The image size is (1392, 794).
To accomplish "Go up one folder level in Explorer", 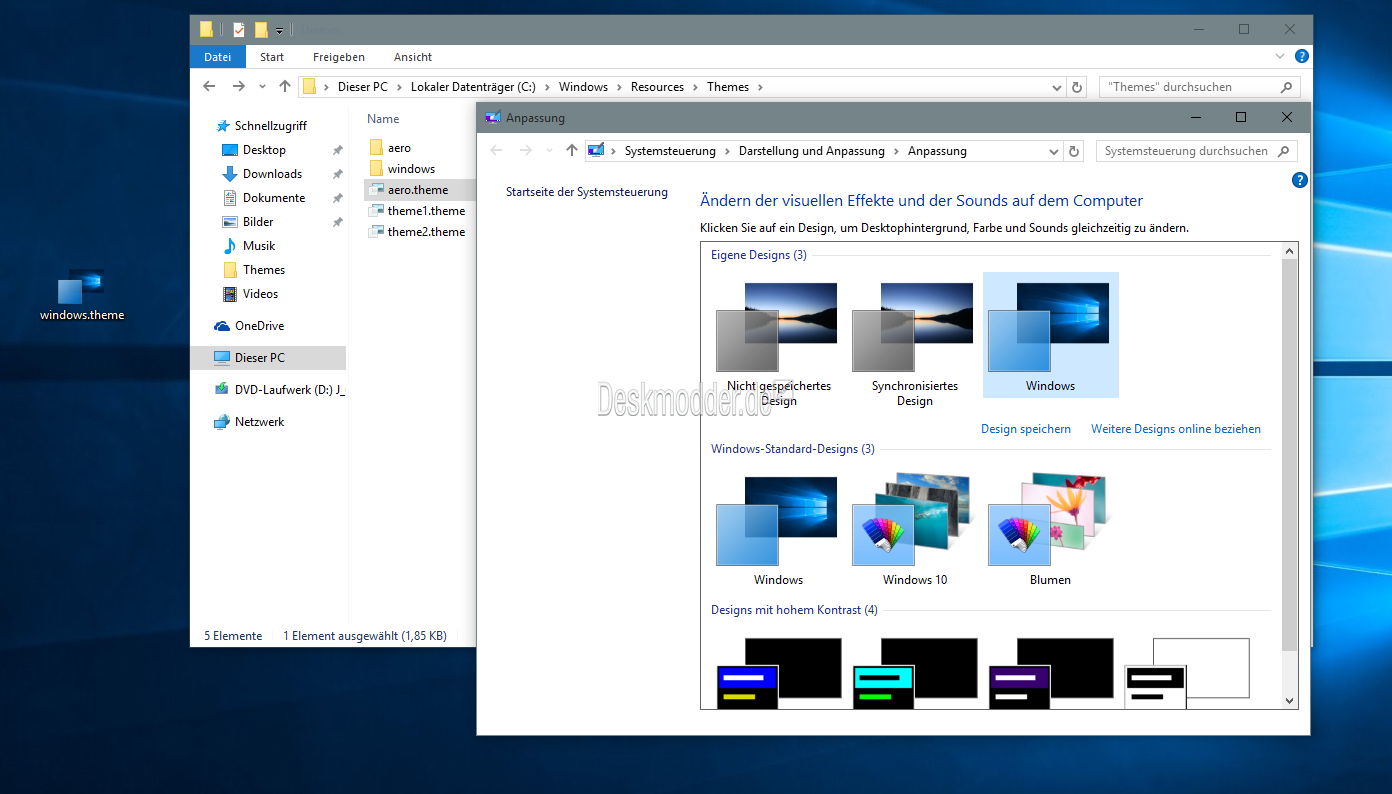I will tap(285, 87).
